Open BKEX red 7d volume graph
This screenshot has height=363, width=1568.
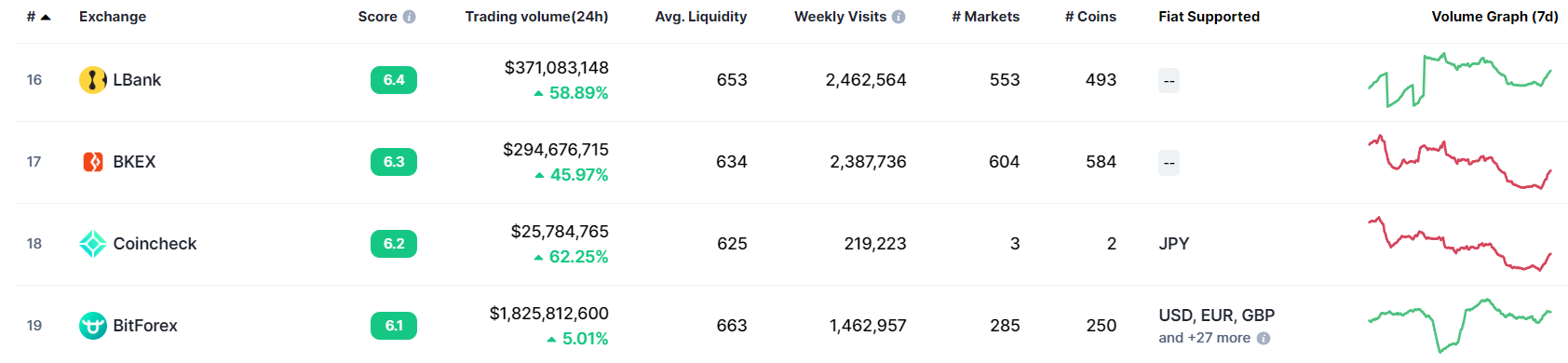(1459, 162)
